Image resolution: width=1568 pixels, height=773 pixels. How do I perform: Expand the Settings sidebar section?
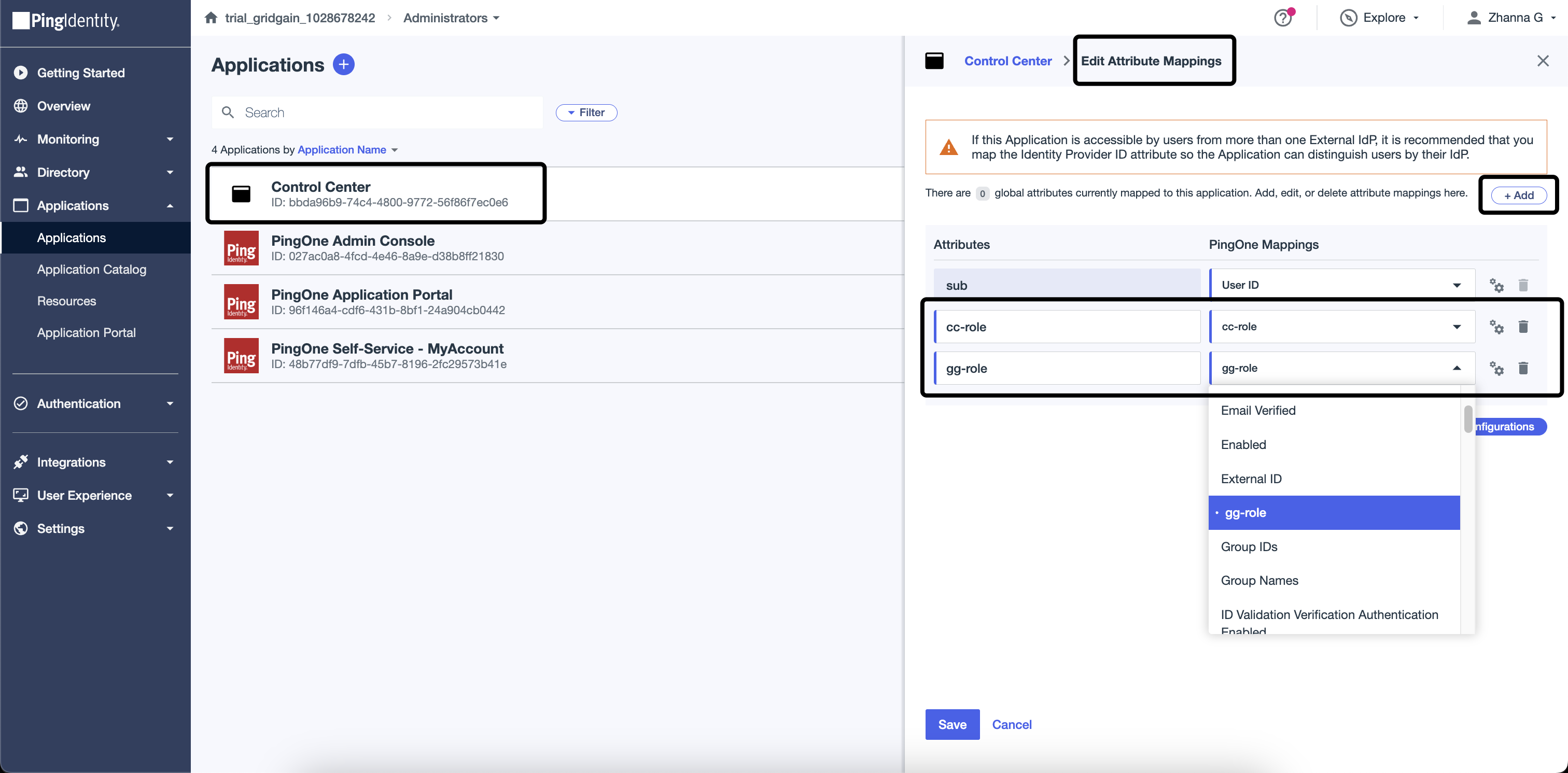[x=95, y=528]
